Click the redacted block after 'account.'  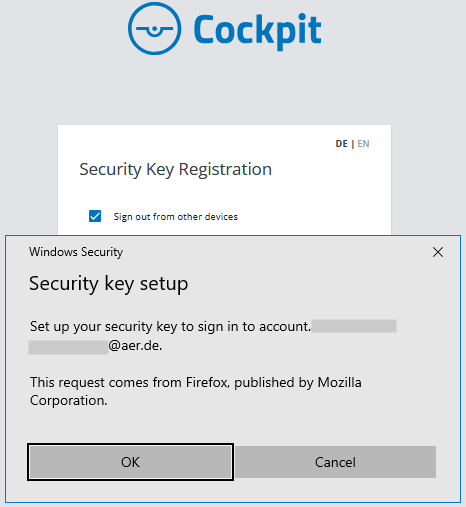click(x=354, y=326)
